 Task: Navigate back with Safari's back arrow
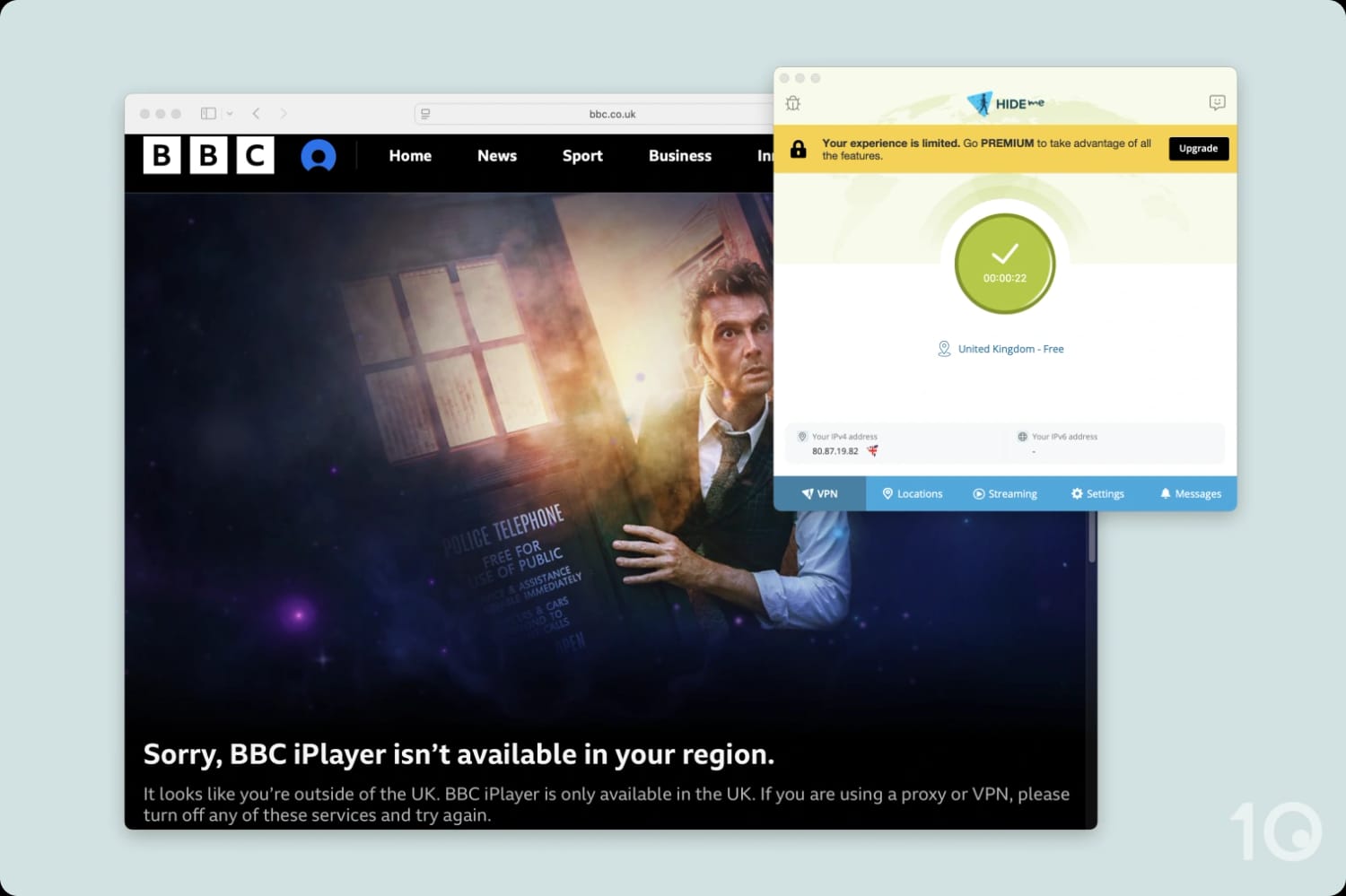point(256,113)
